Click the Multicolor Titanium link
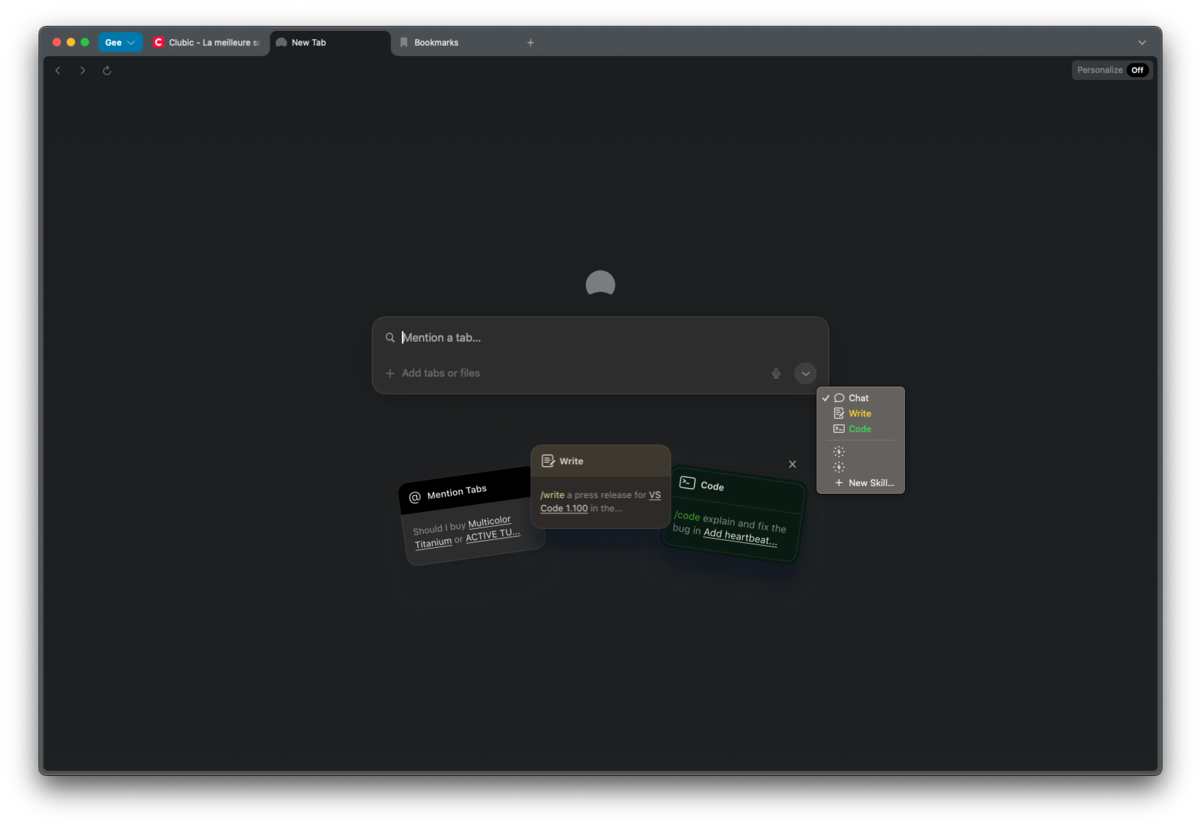Screen dimensions: 1200x827 tap(462, 532)
